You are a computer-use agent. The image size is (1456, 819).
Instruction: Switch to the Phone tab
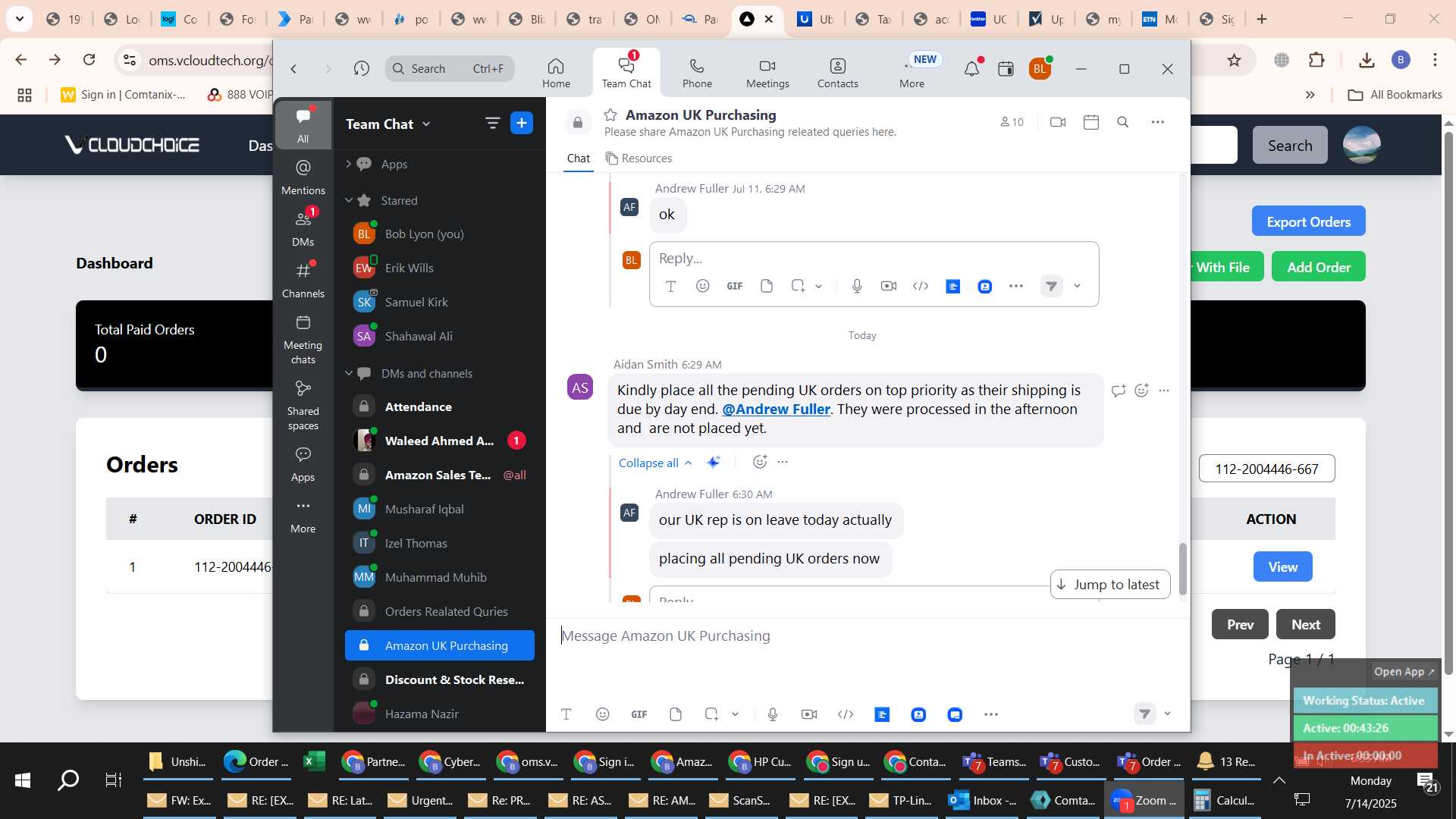[697, 73]
